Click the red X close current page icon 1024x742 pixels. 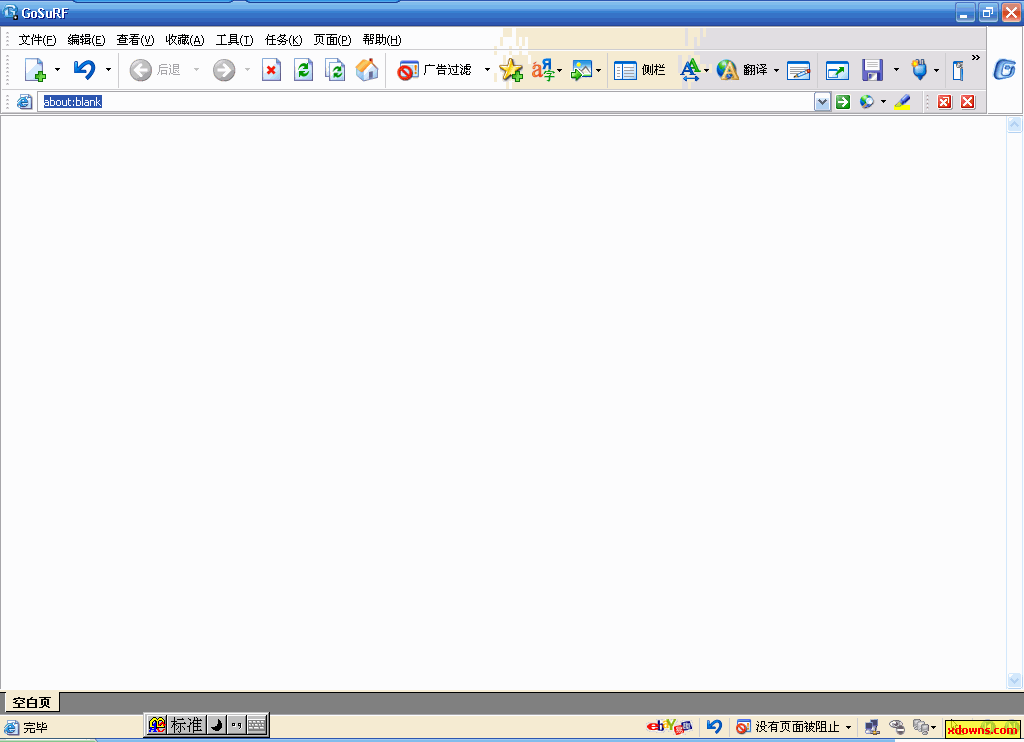click(x=968, y=102)
